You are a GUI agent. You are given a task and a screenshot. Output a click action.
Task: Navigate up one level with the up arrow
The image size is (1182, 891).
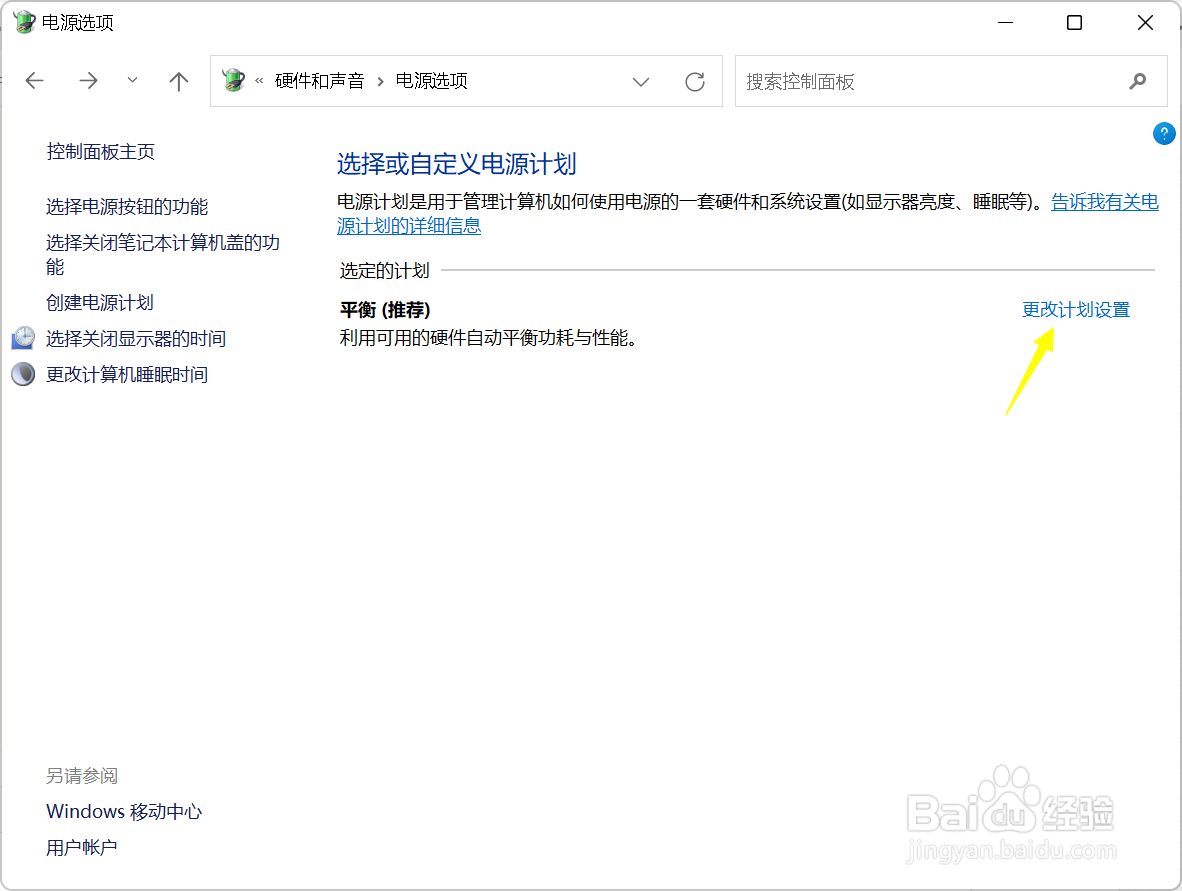(x=178, y=81)
